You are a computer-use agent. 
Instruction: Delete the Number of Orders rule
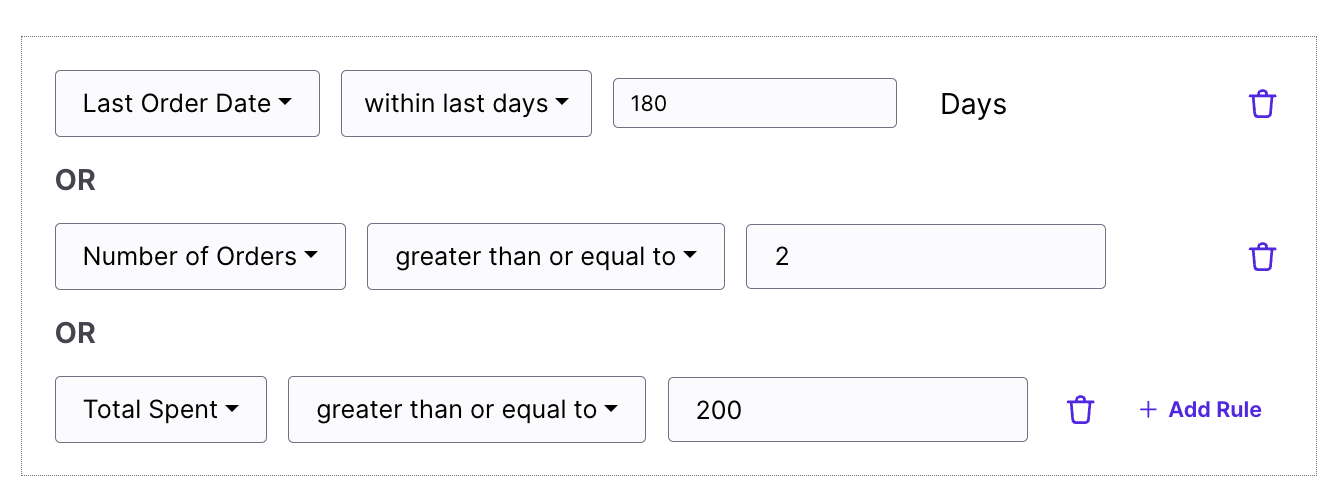pyautogui.click(x=1263, y=257)
